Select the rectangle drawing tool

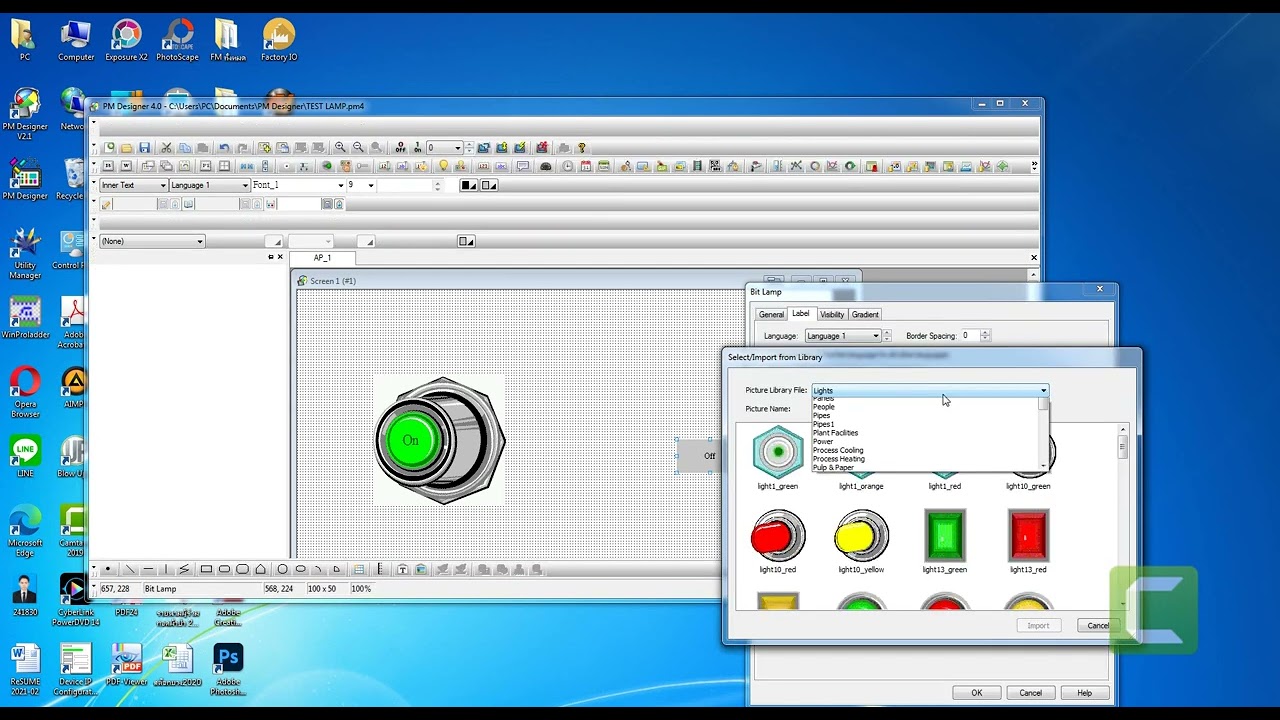pos(206,570)
